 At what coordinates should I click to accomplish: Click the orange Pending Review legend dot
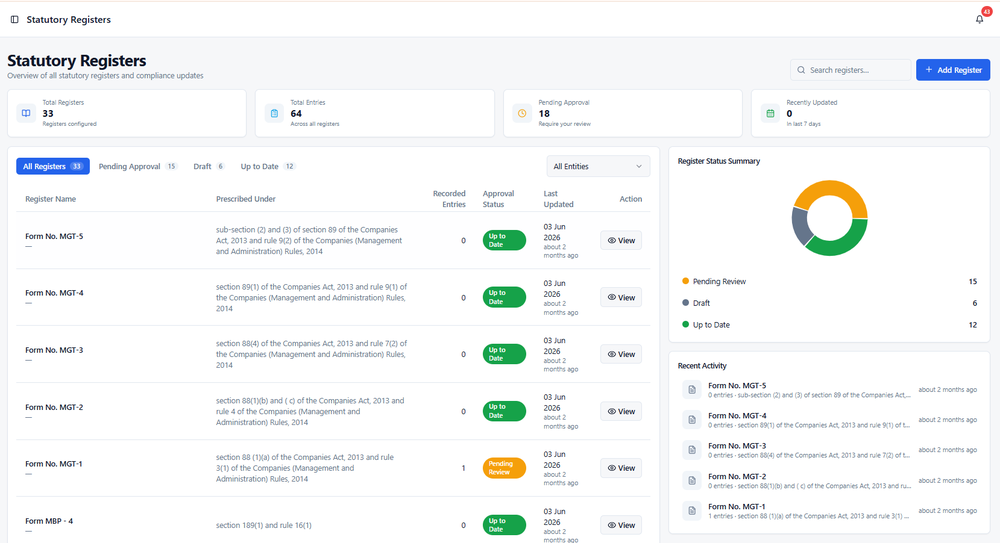[x=686, y=281]
